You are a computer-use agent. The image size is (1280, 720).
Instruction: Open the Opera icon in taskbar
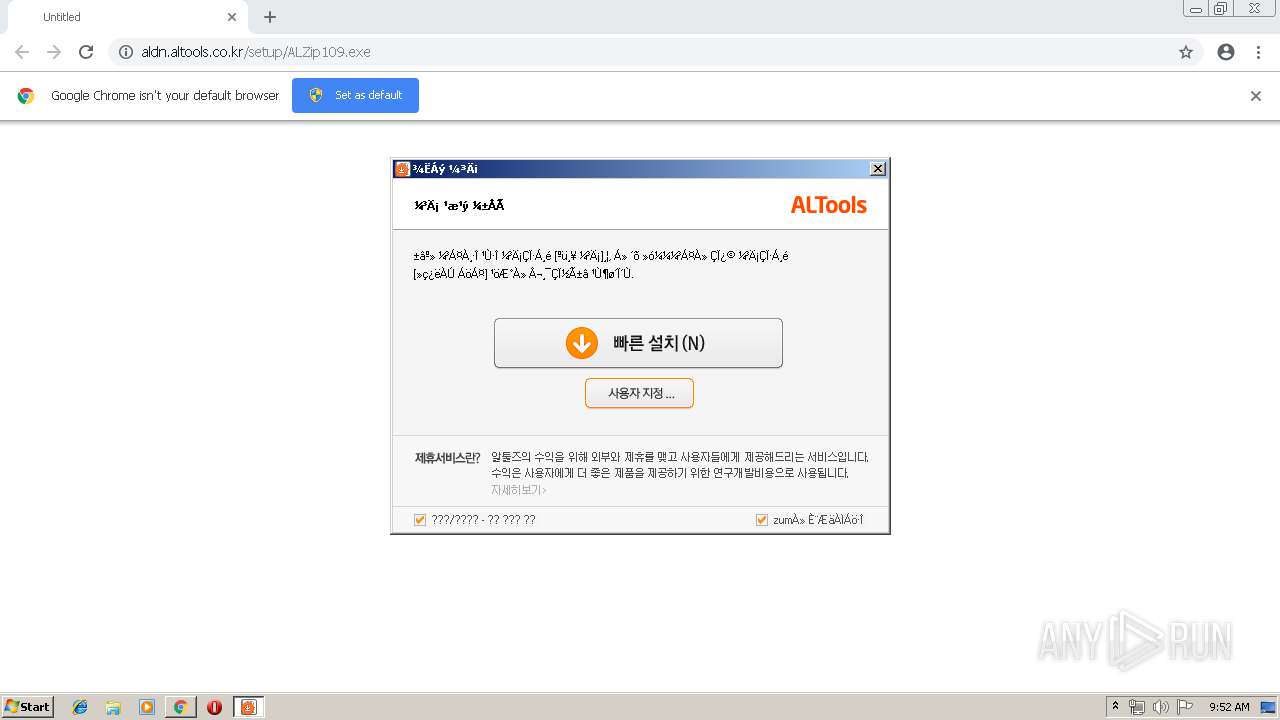[214, 707]
